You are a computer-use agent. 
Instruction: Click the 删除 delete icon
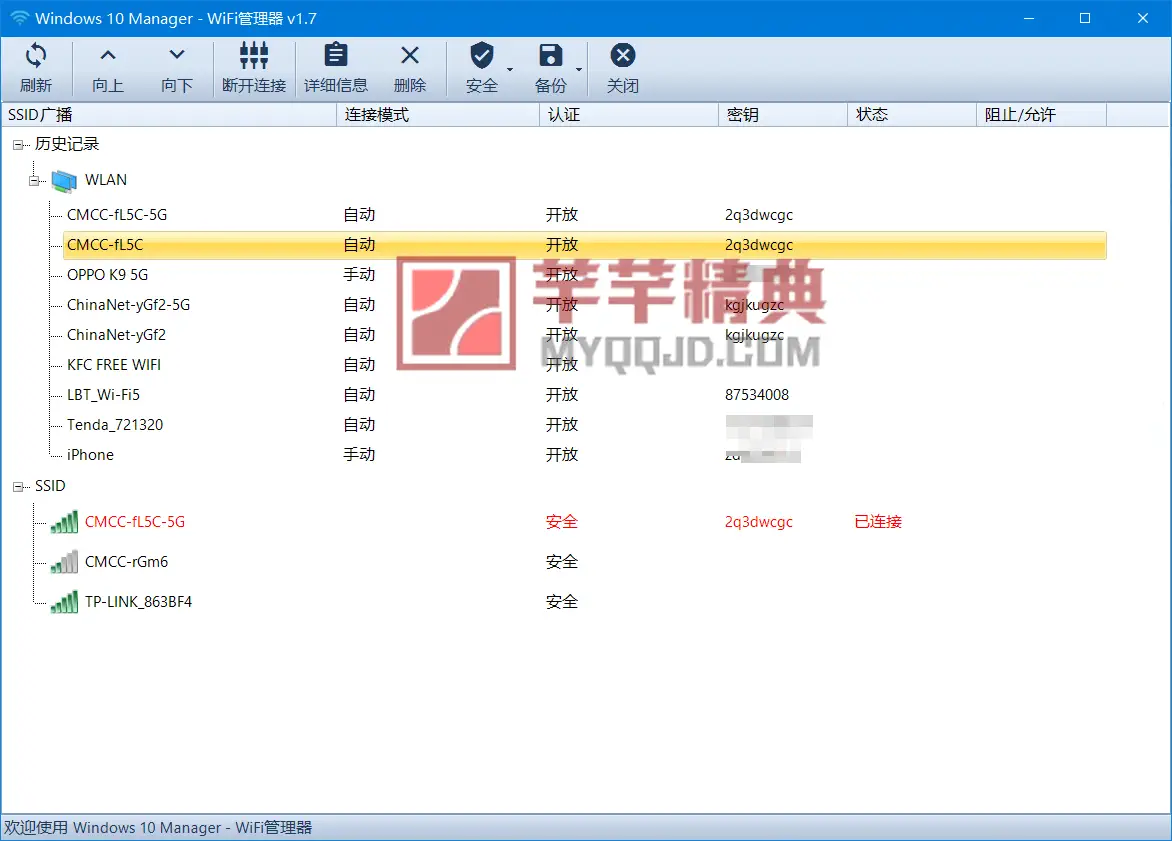(x=410, y=55)
